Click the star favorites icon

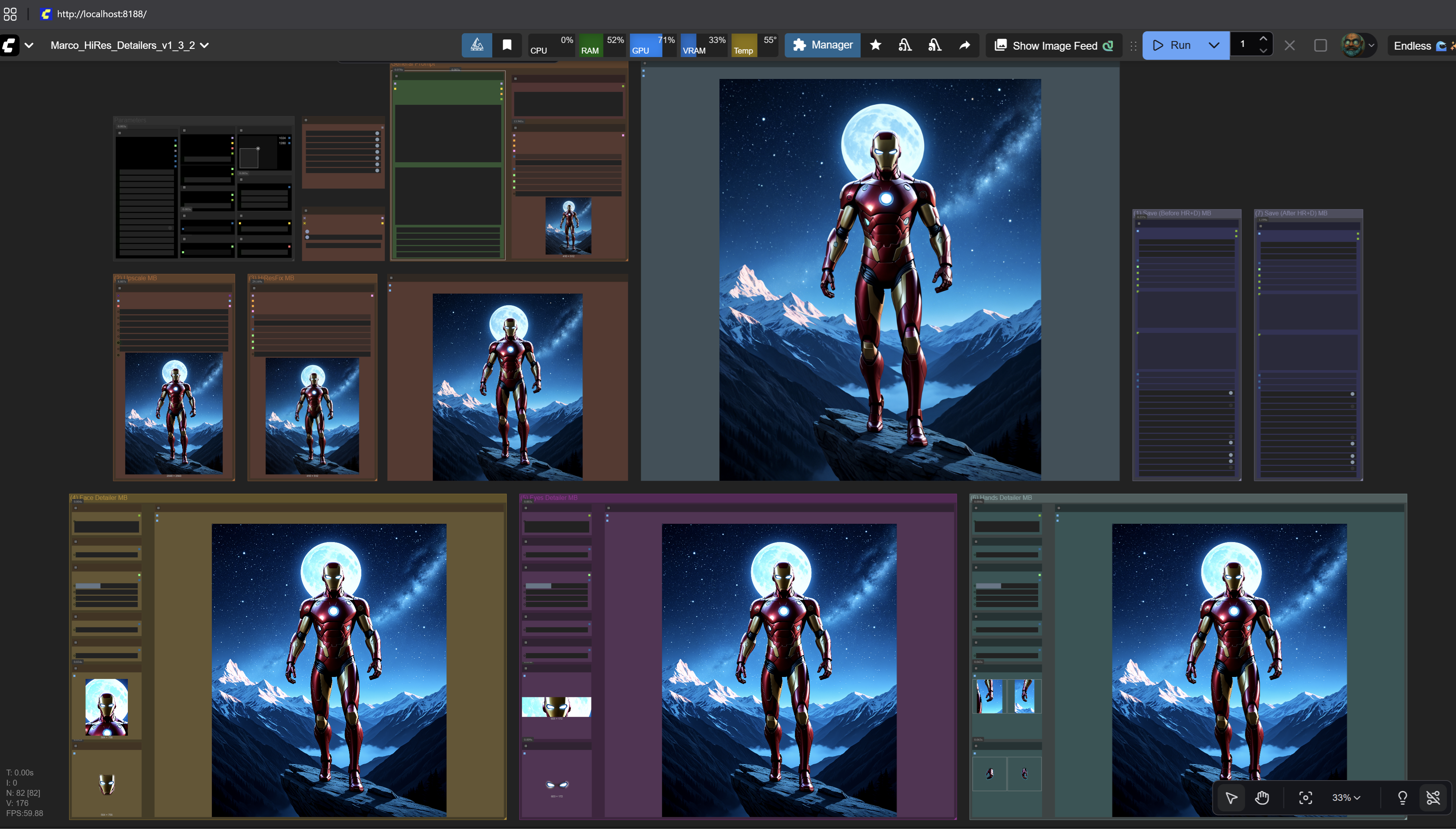876,45
